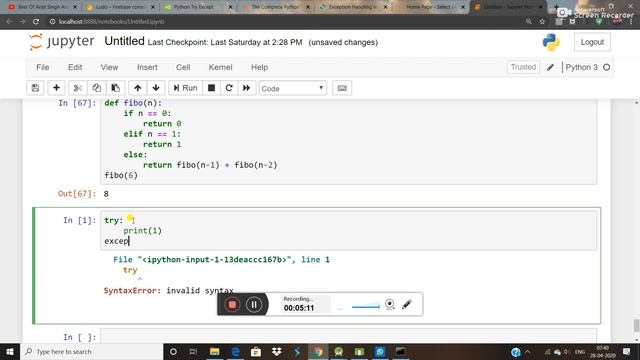Copy selected cells icon
Screen dimensions: 640x360
[96, 88]
